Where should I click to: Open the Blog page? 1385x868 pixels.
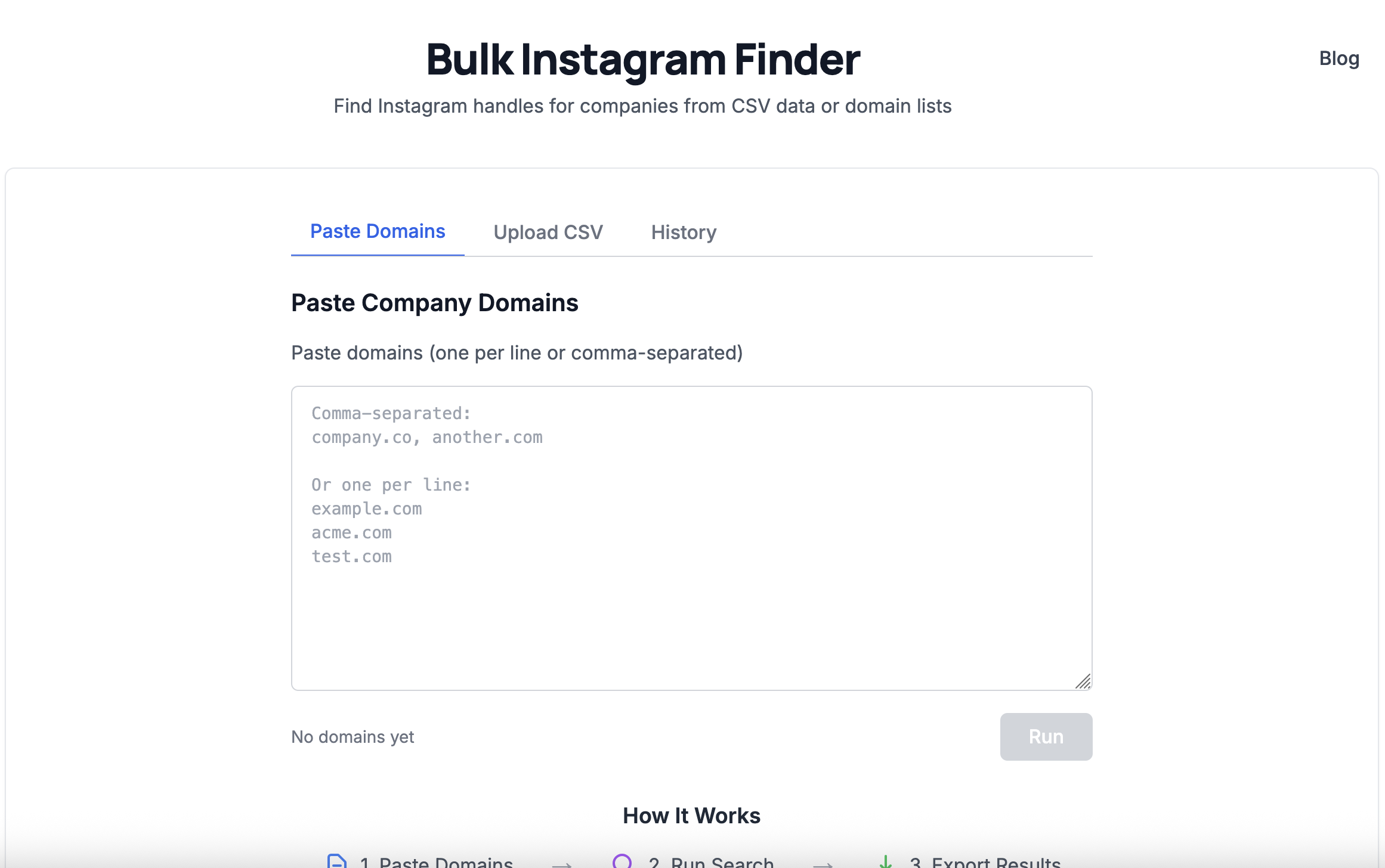(1339, 58)
